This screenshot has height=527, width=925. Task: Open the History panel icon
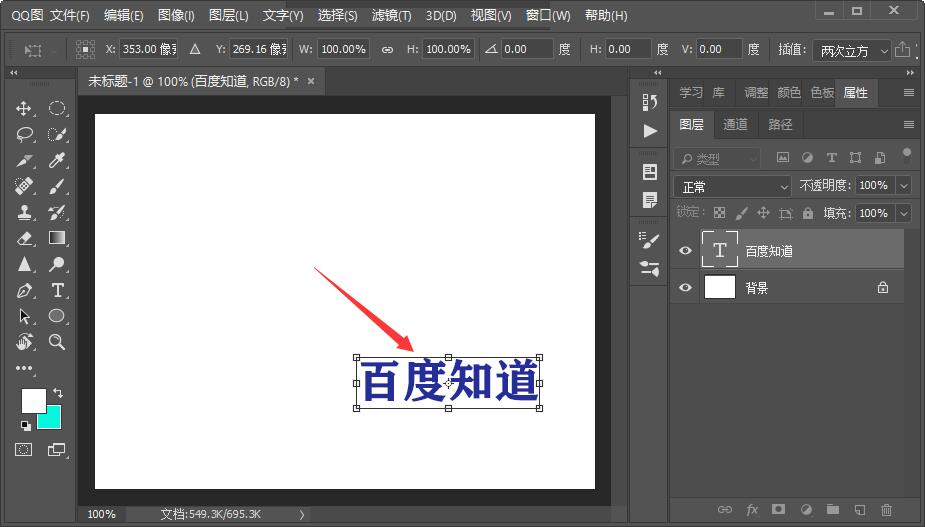point(650,102)
